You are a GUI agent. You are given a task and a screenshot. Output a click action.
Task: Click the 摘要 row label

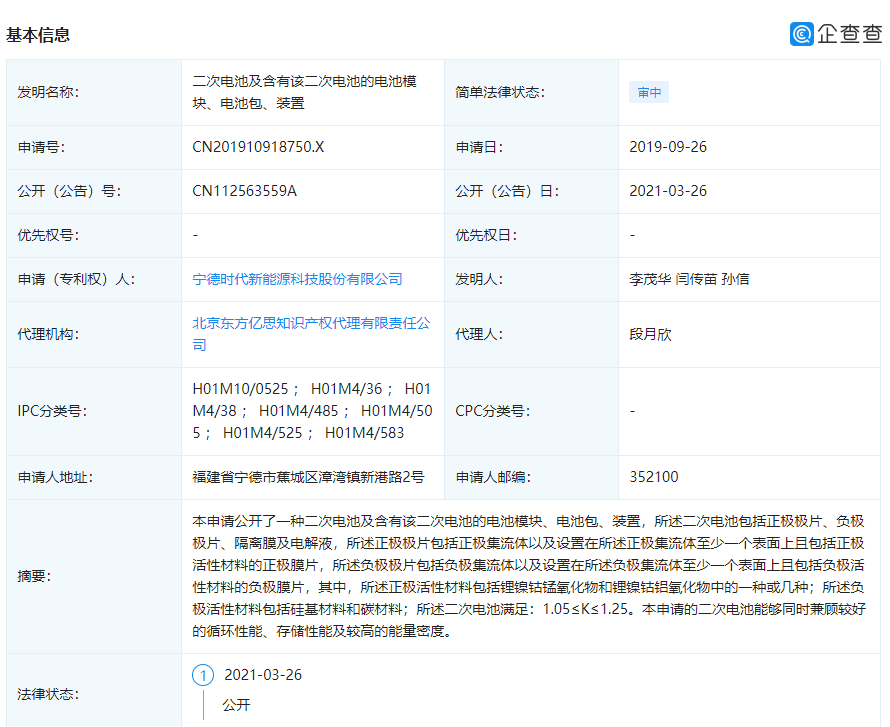click(34, 576)
